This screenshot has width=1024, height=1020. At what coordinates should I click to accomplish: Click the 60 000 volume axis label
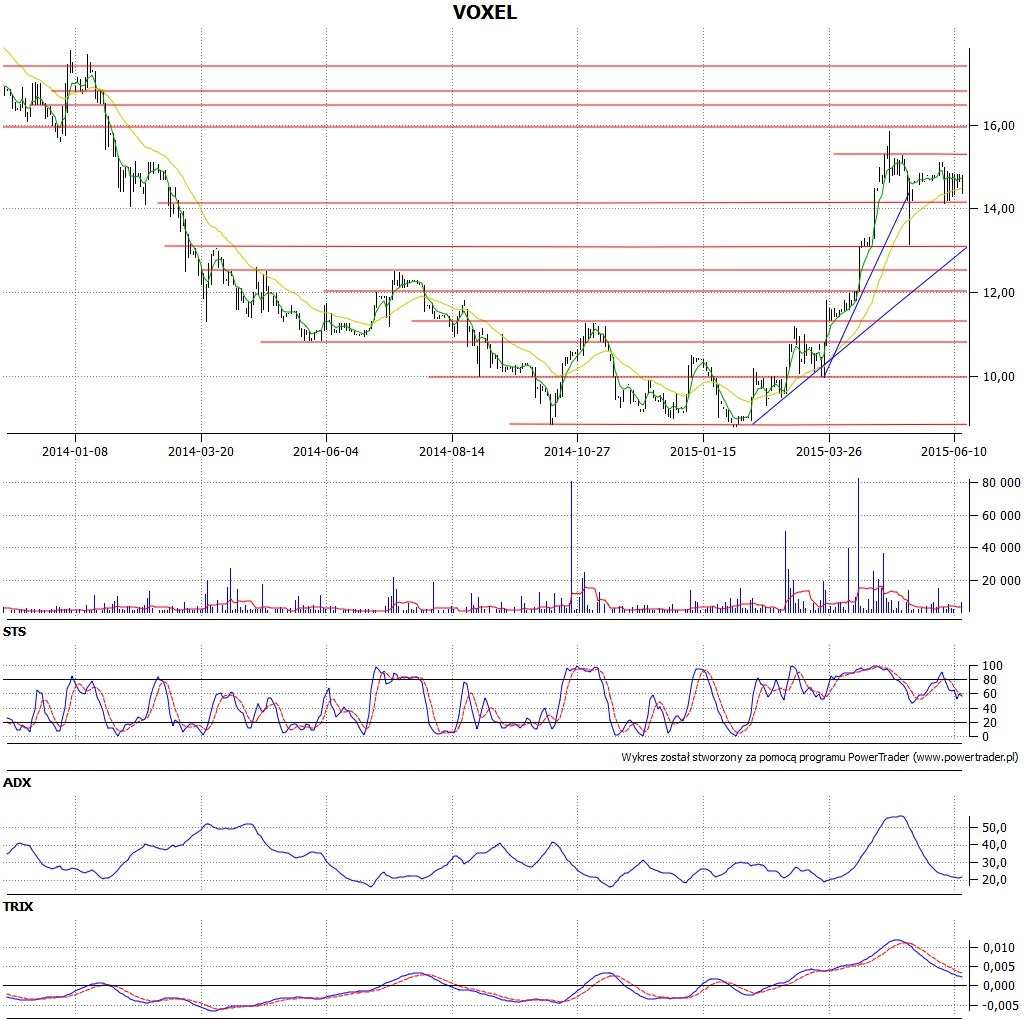tap(1001, 516)
